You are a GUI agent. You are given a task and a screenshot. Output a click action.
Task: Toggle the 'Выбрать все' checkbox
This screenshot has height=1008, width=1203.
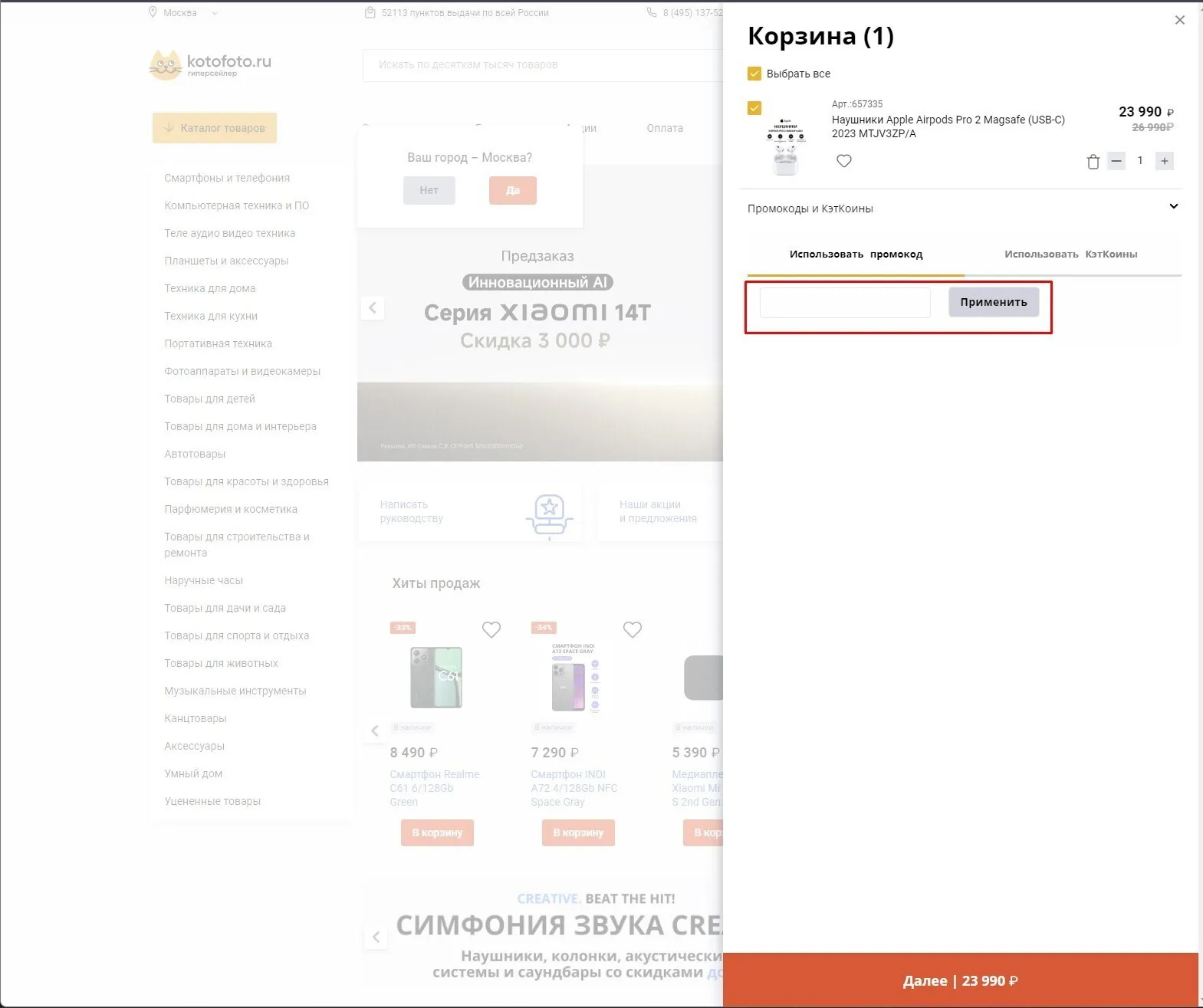tap(754, 74)
